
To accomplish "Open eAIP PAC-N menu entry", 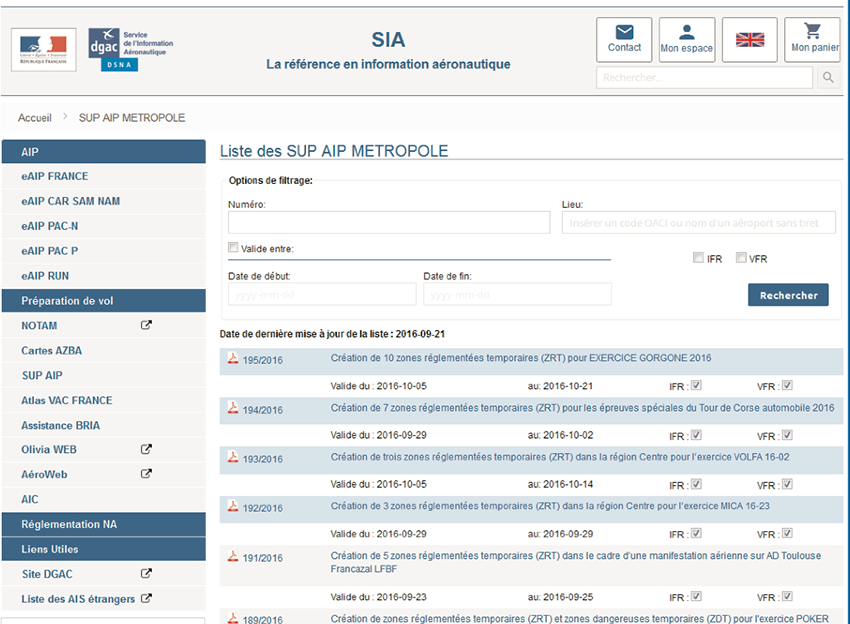I will tap(104, 226).
